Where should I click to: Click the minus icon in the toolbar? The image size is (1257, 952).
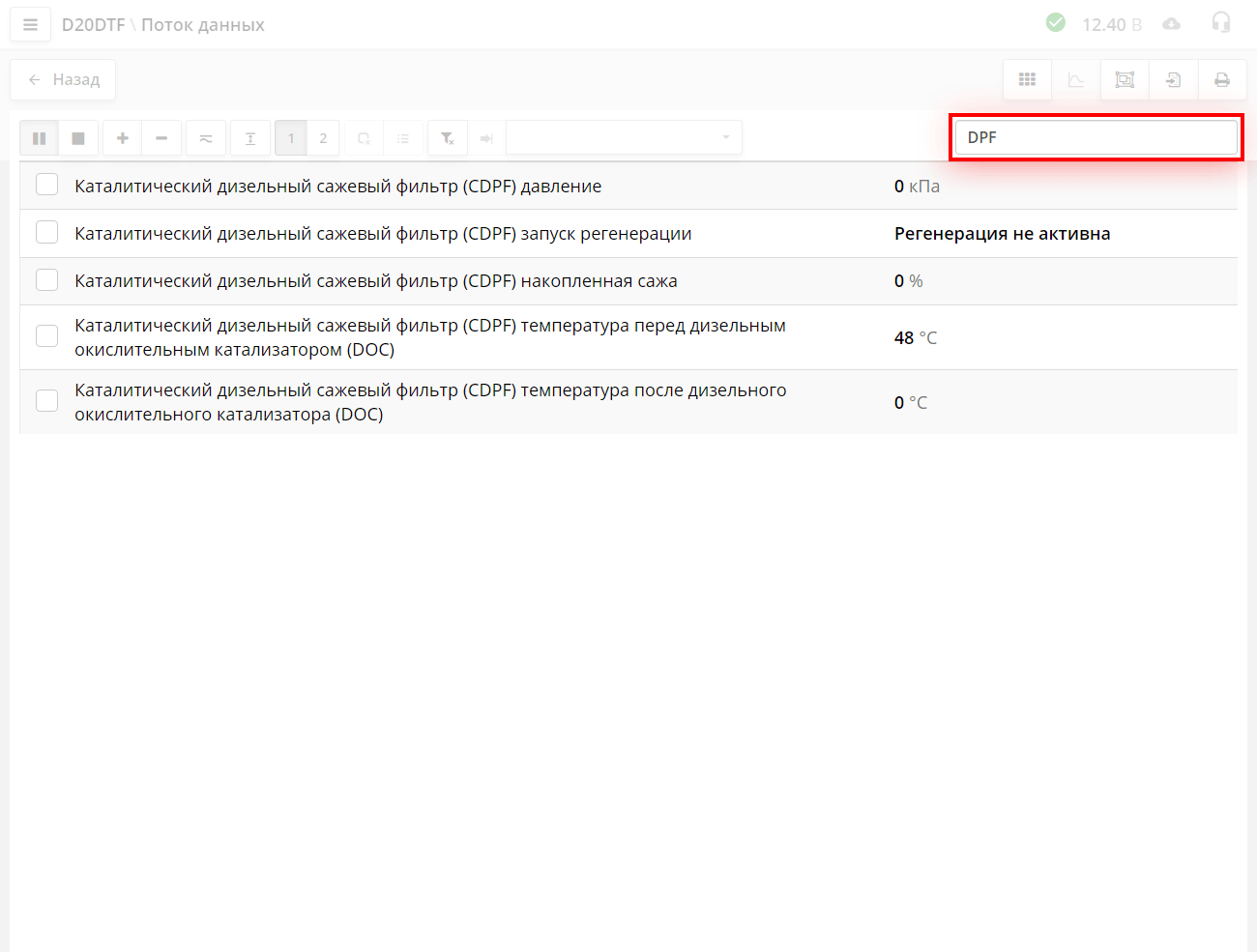(x=161, y=138)
